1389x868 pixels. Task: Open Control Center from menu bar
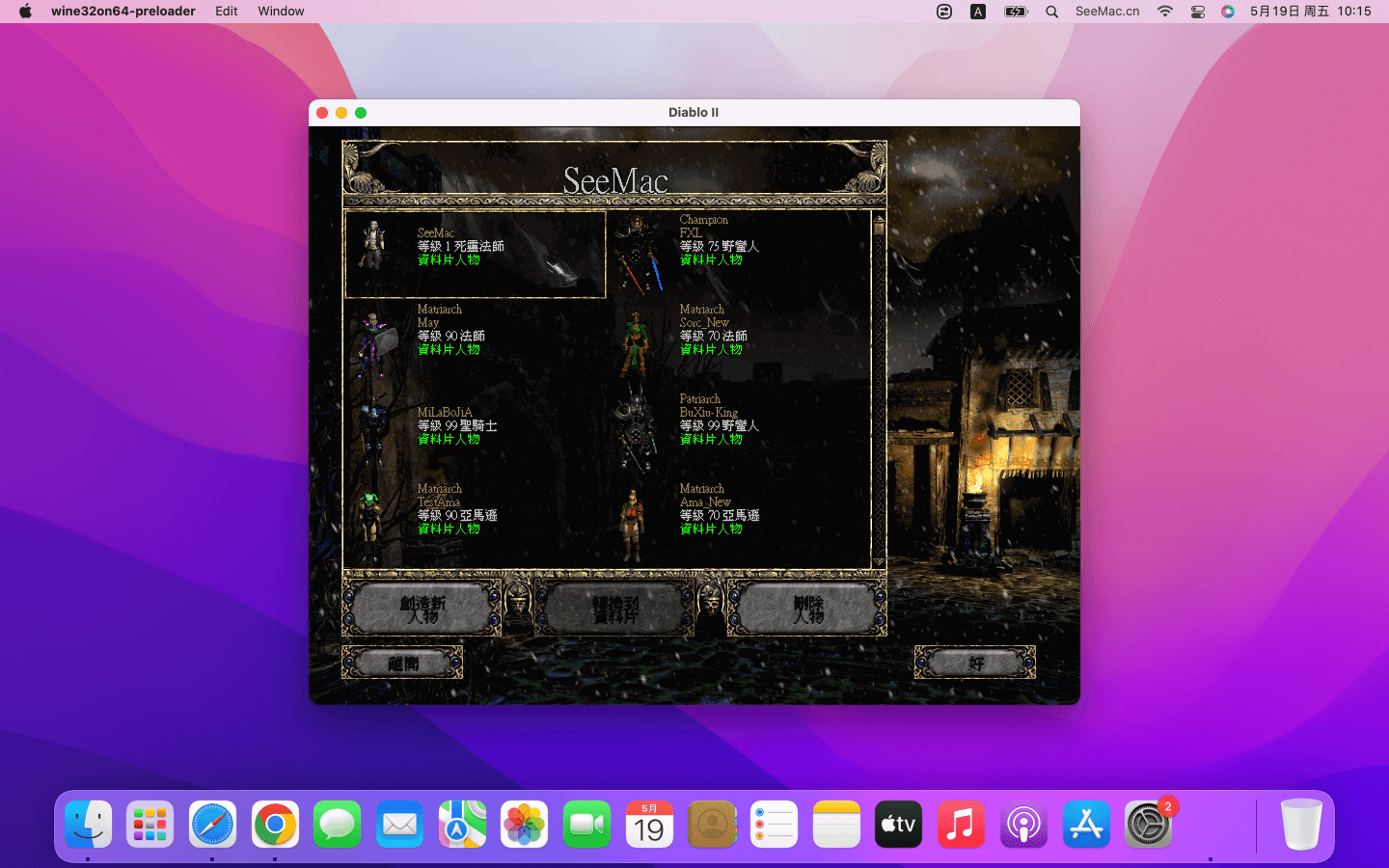pos(1197,12)
